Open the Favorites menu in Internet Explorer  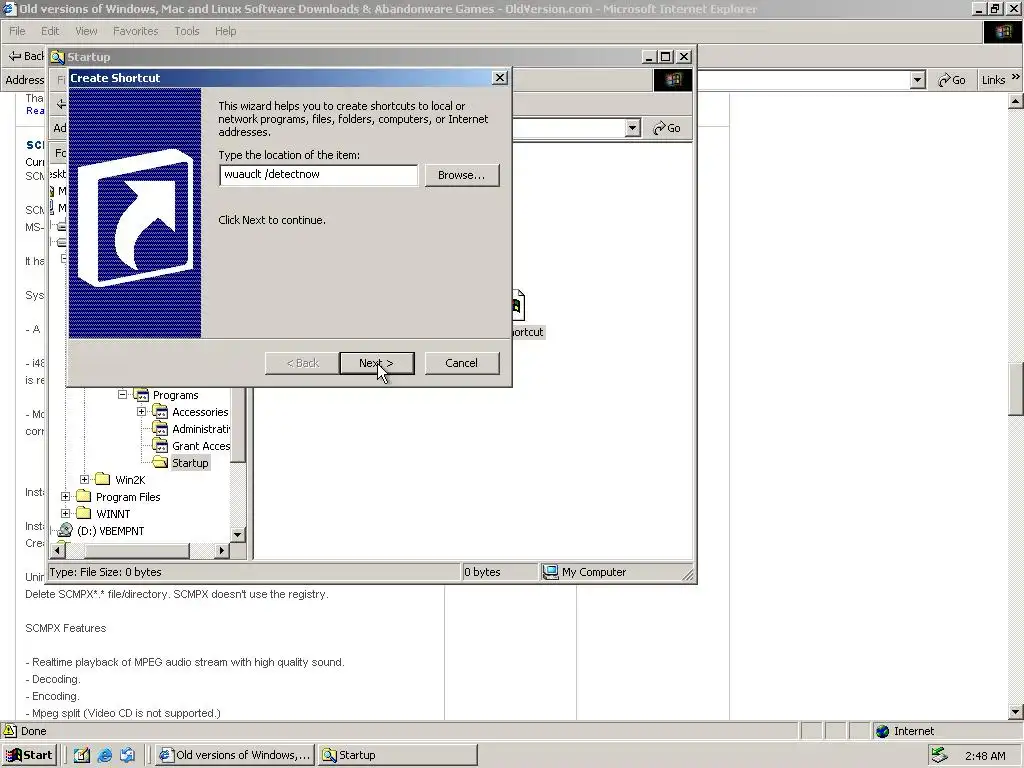(135, 31)
